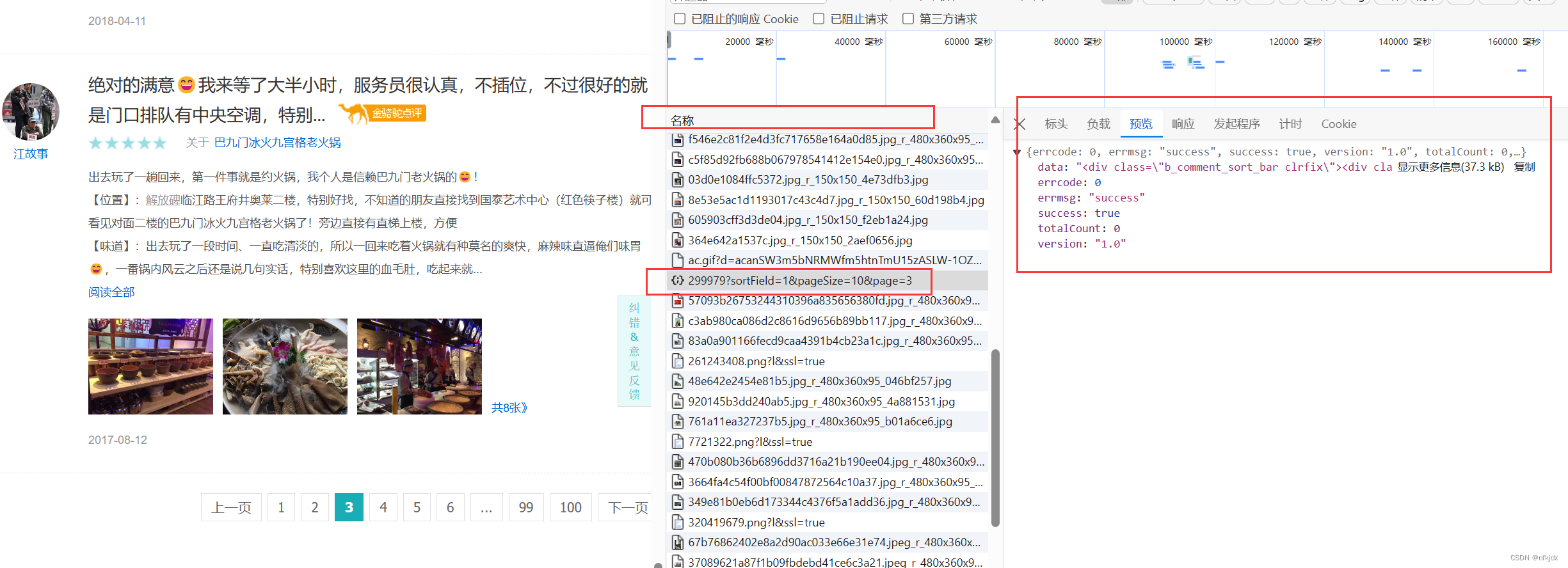
Task: Click file icon of c5f85d92fb688b06 image row
Action: click(677, 159)
